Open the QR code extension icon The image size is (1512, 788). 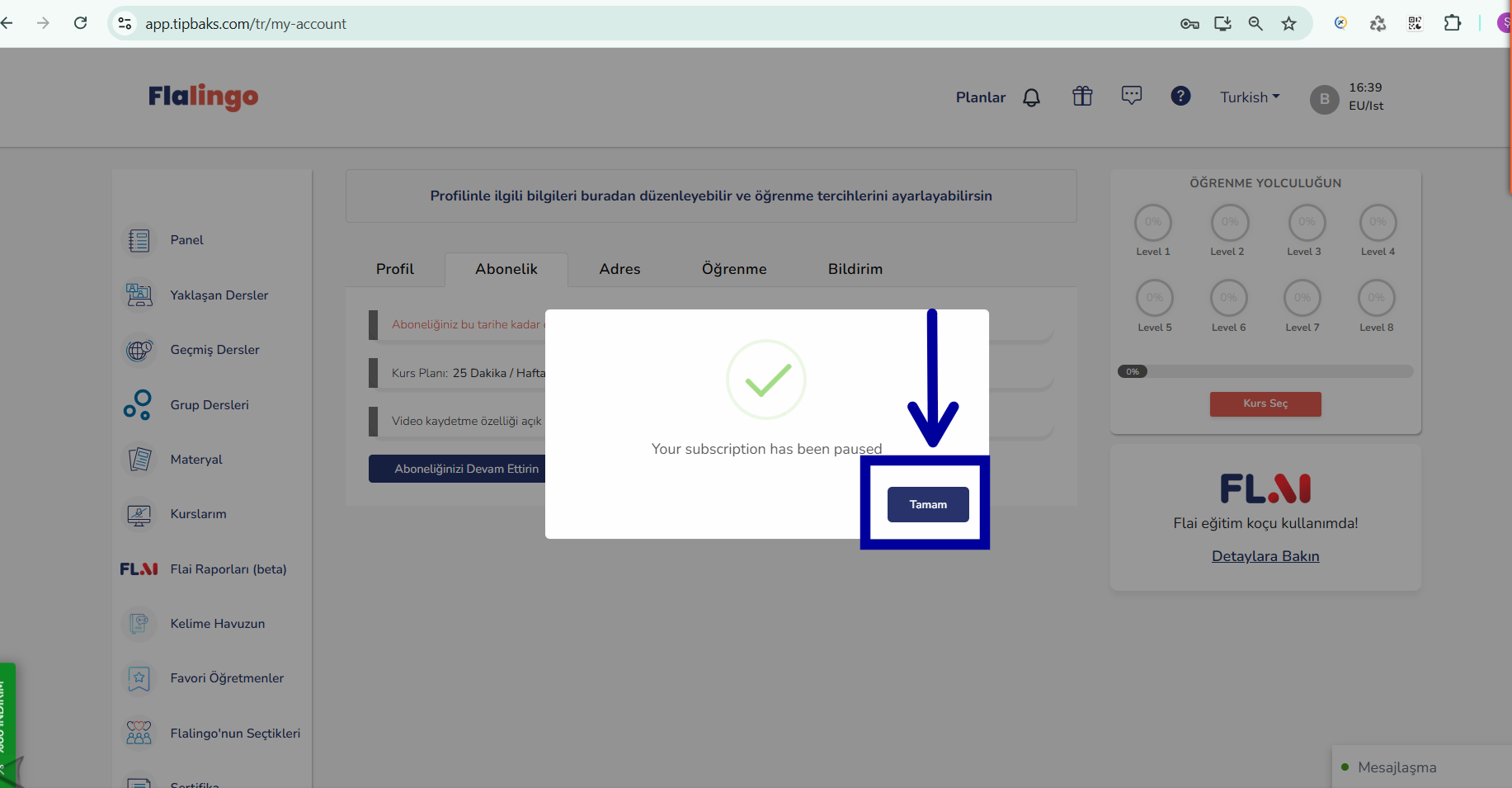[1415, 23]
